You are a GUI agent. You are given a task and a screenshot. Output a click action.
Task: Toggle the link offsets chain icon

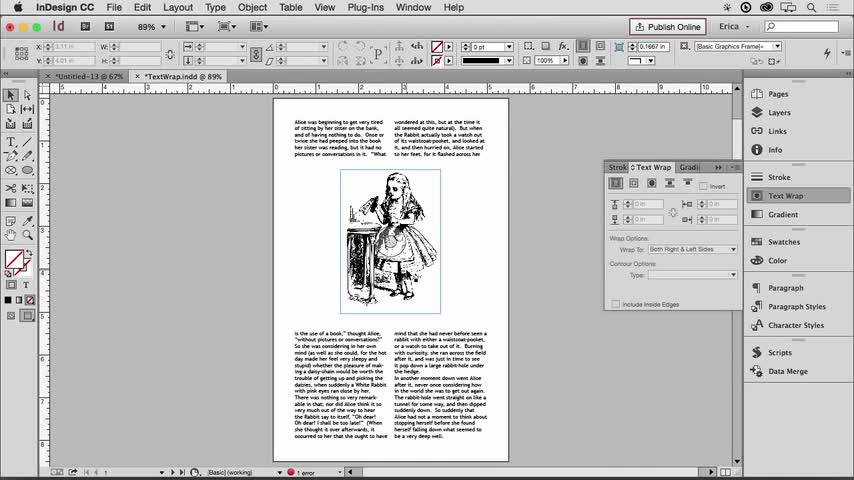tap(674, 212)
